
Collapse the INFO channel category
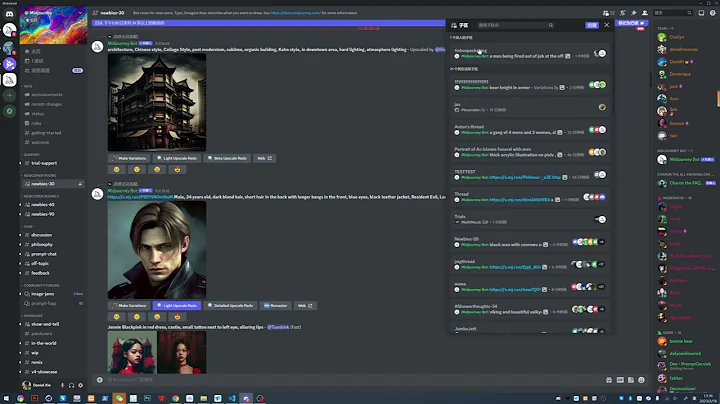click(x=28, y=86)
